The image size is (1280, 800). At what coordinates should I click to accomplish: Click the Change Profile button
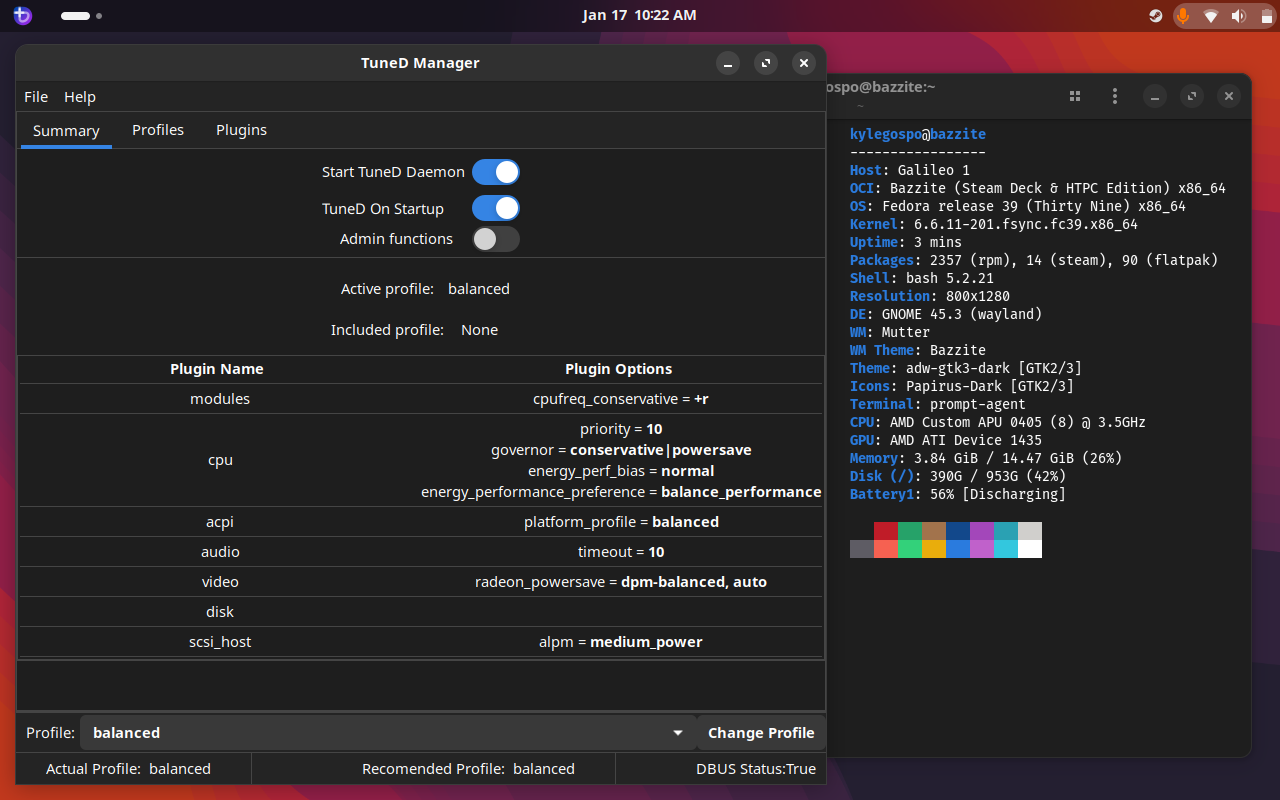[x=761, y=733]
